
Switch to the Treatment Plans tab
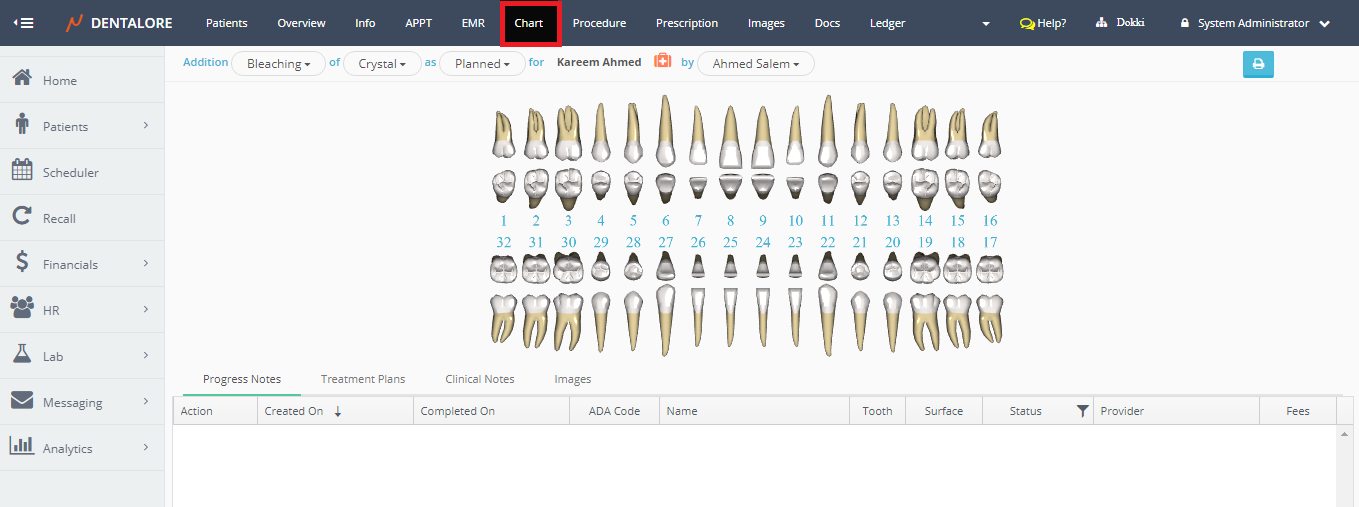point(362,380)
